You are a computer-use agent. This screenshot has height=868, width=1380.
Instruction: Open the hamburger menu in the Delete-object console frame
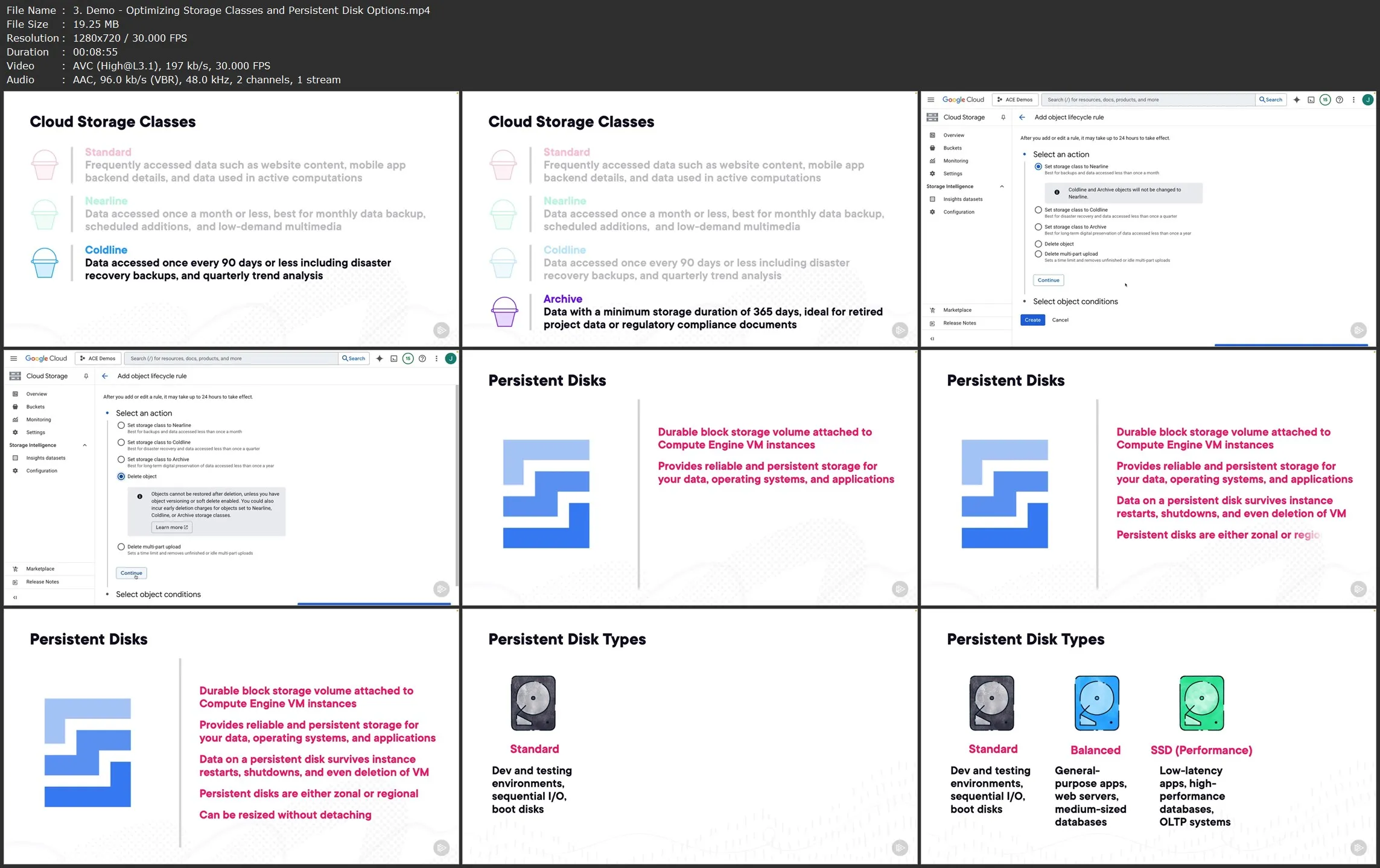point(14,358)
